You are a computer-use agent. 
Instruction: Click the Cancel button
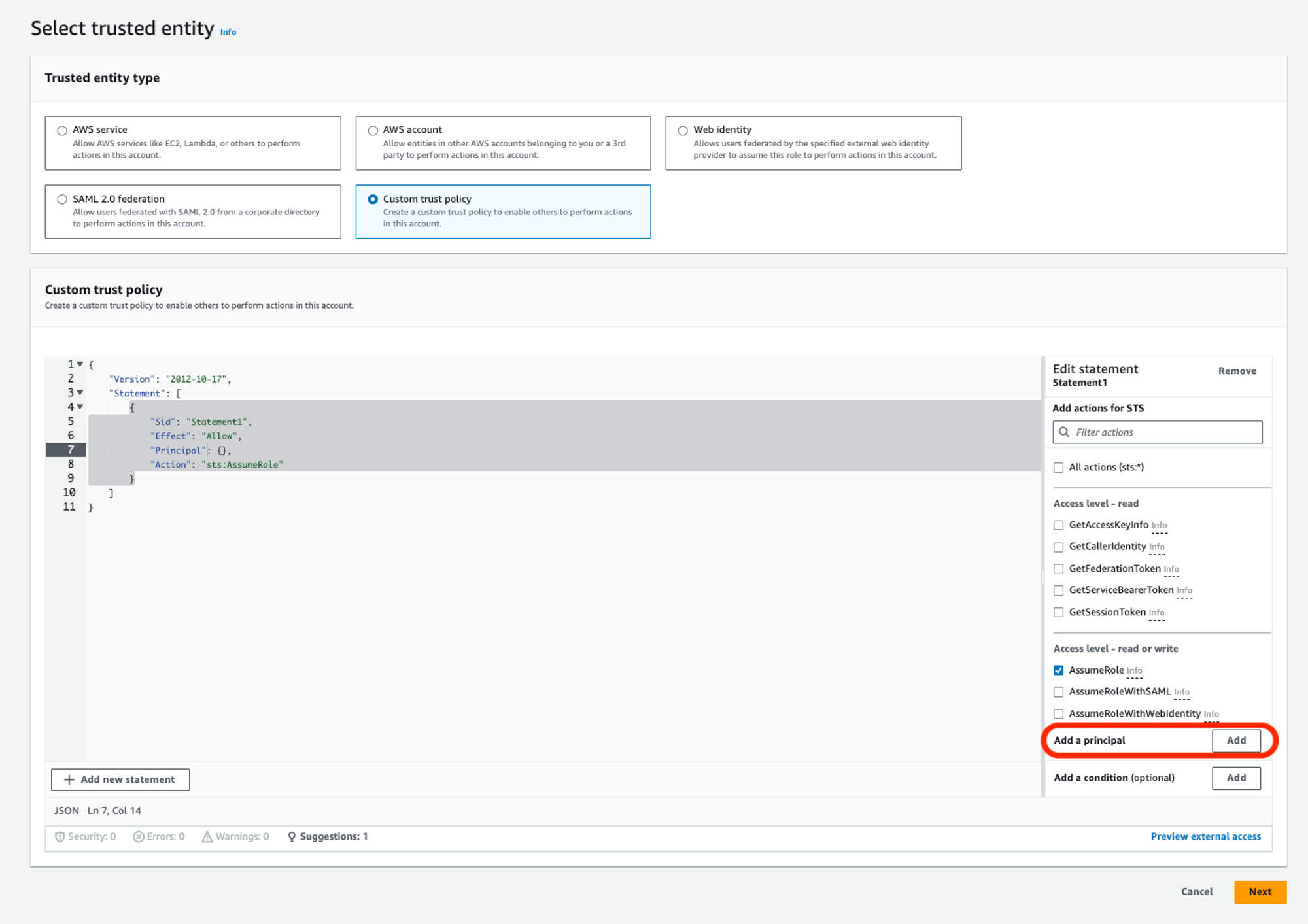click(1196, 892)
